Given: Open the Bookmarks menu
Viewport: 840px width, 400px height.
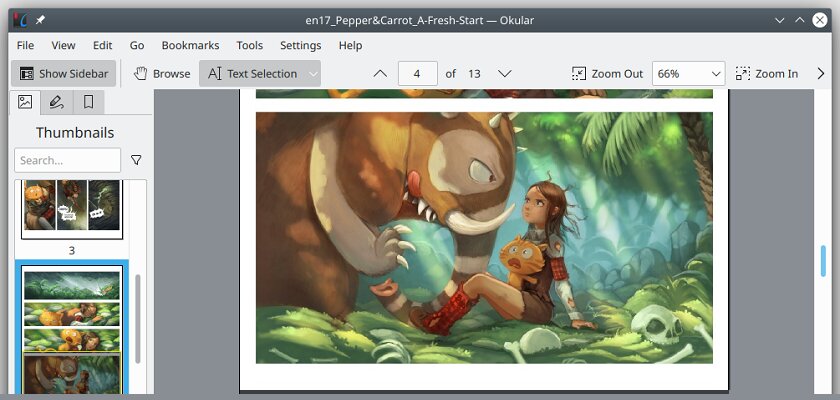Looking at the screenshot, I should point(190,46).
